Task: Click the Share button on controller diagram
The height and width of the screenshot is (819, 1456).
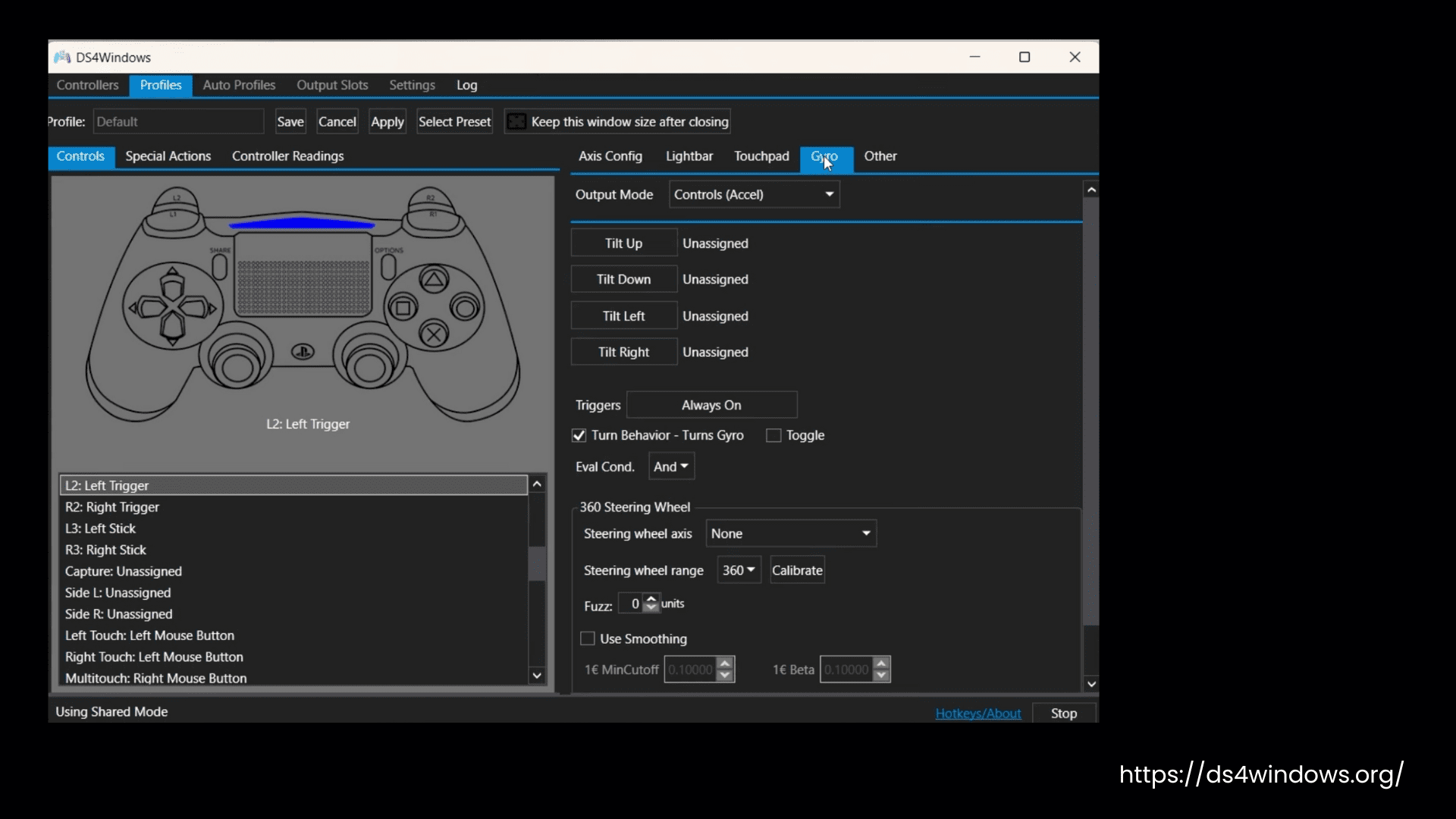Action: click(219, 266)
